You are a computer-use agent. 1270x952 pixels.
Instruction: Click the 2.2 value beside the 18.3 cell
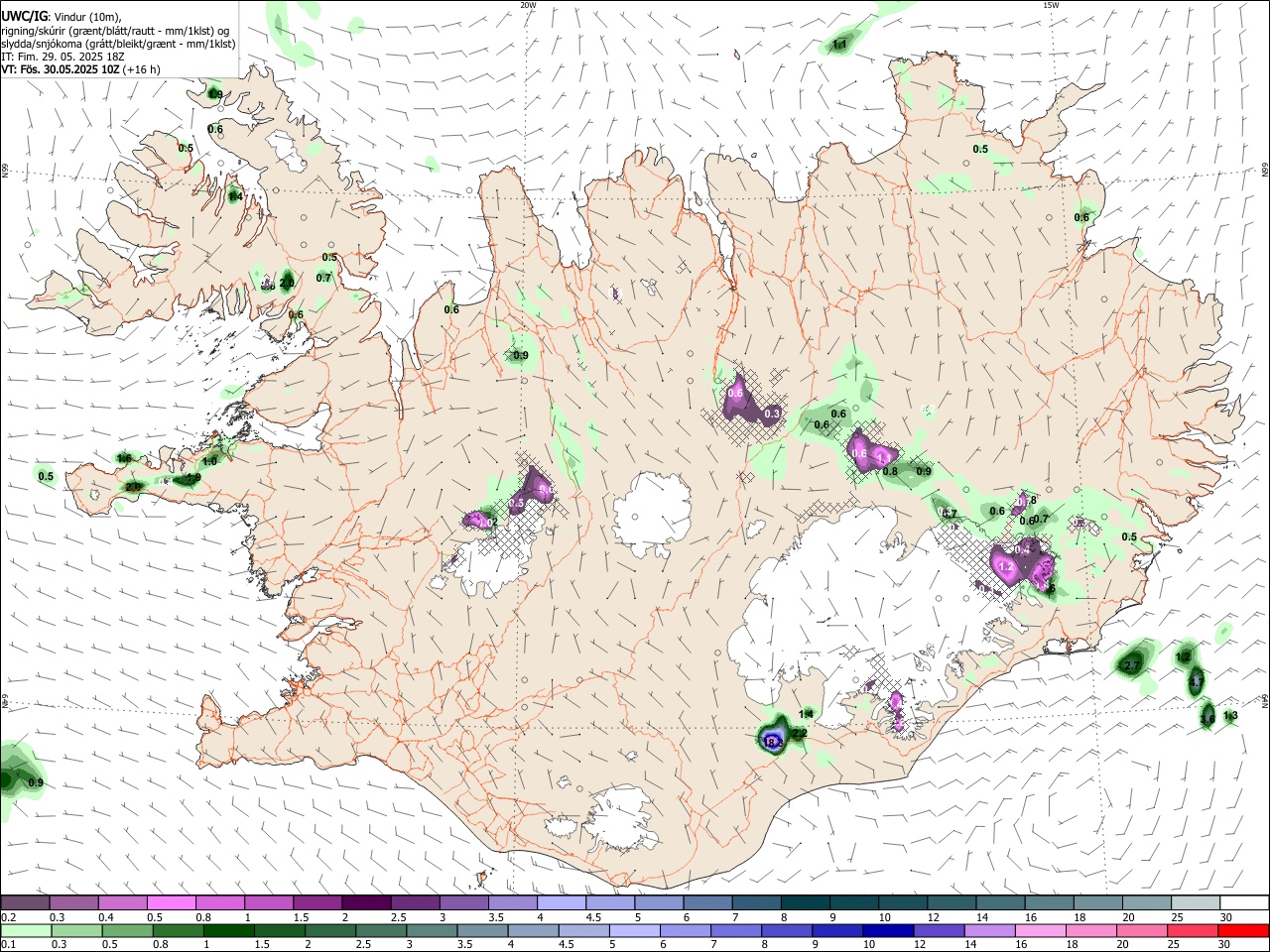pyautogui.click(x=800, y=733)
